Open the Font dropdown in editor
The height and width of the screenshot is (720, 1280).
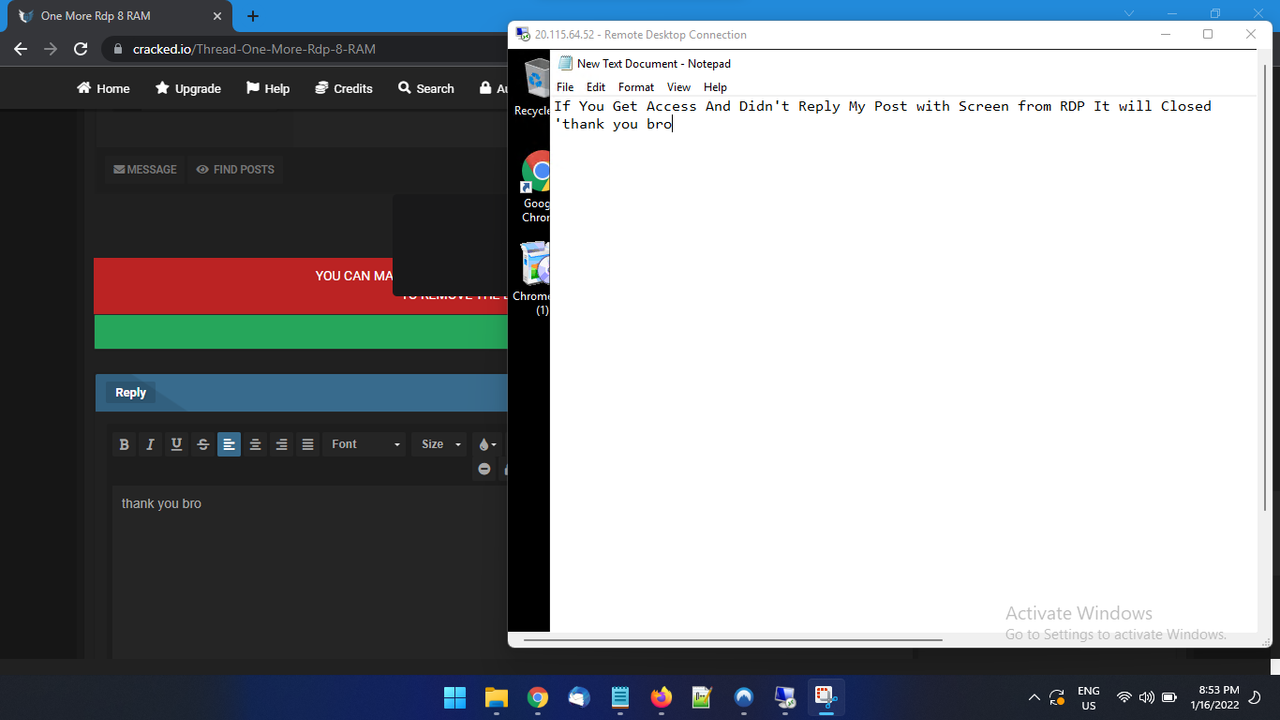365,444
